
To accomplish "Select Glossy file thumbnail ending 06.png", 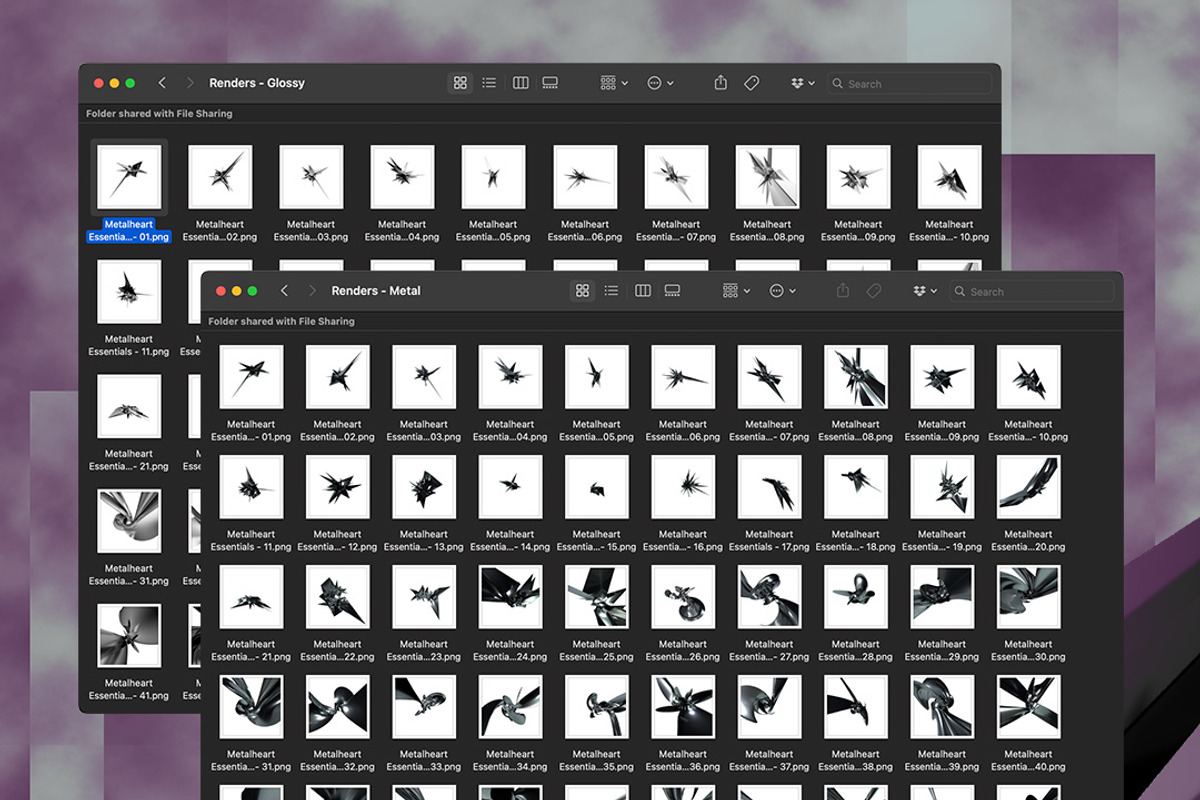I will [585, 177].
